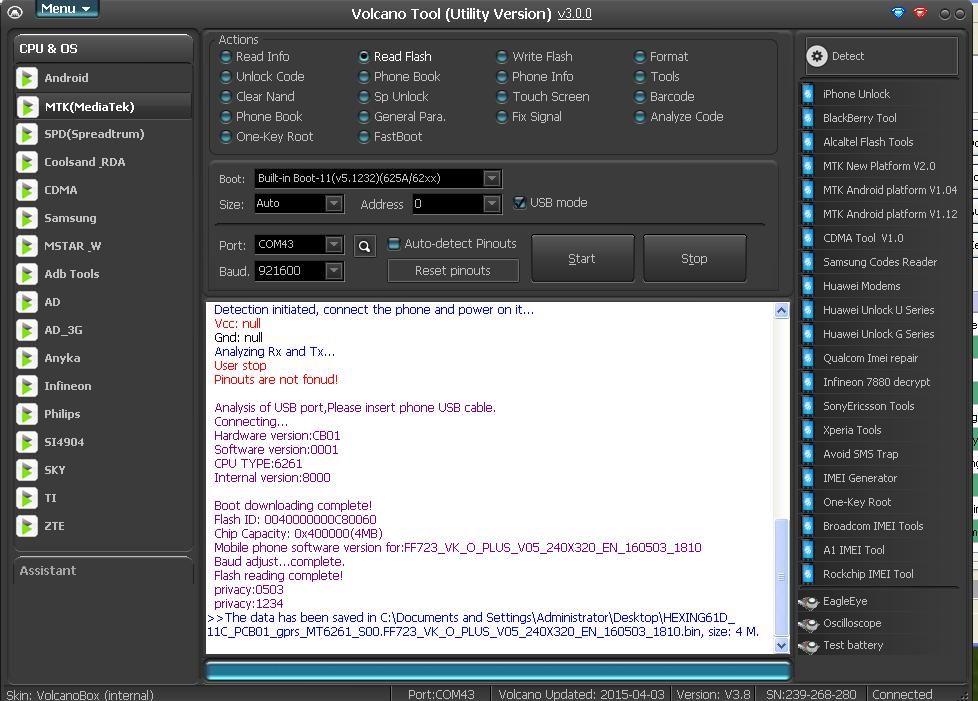Toggle the USB mode checkbox
The image size is (978, 701).
coord(520,203)
